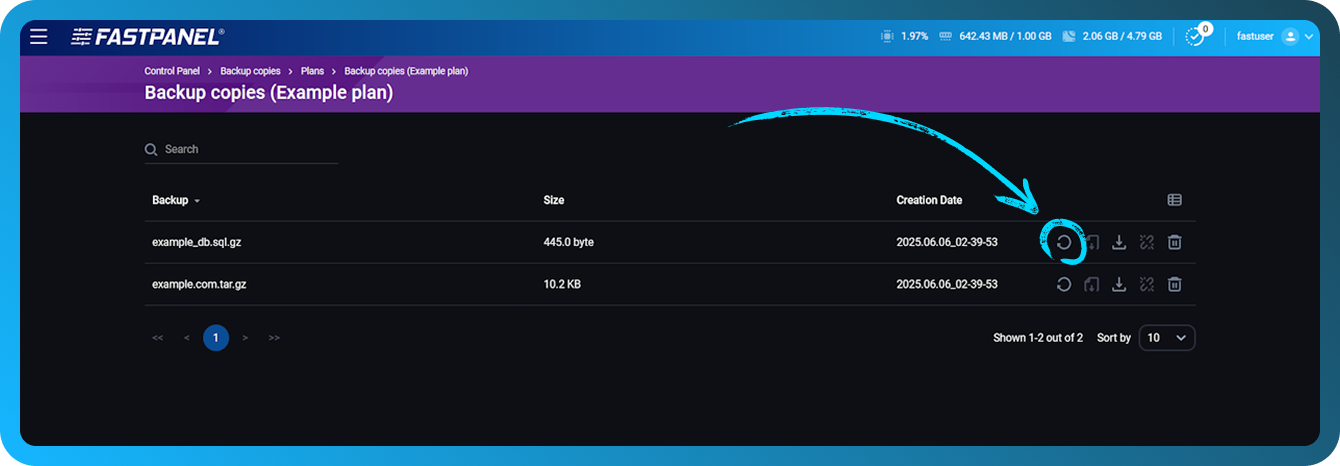
Task: Restore the example_db.sql.gz backup
Action: [x=1064, y=242]
